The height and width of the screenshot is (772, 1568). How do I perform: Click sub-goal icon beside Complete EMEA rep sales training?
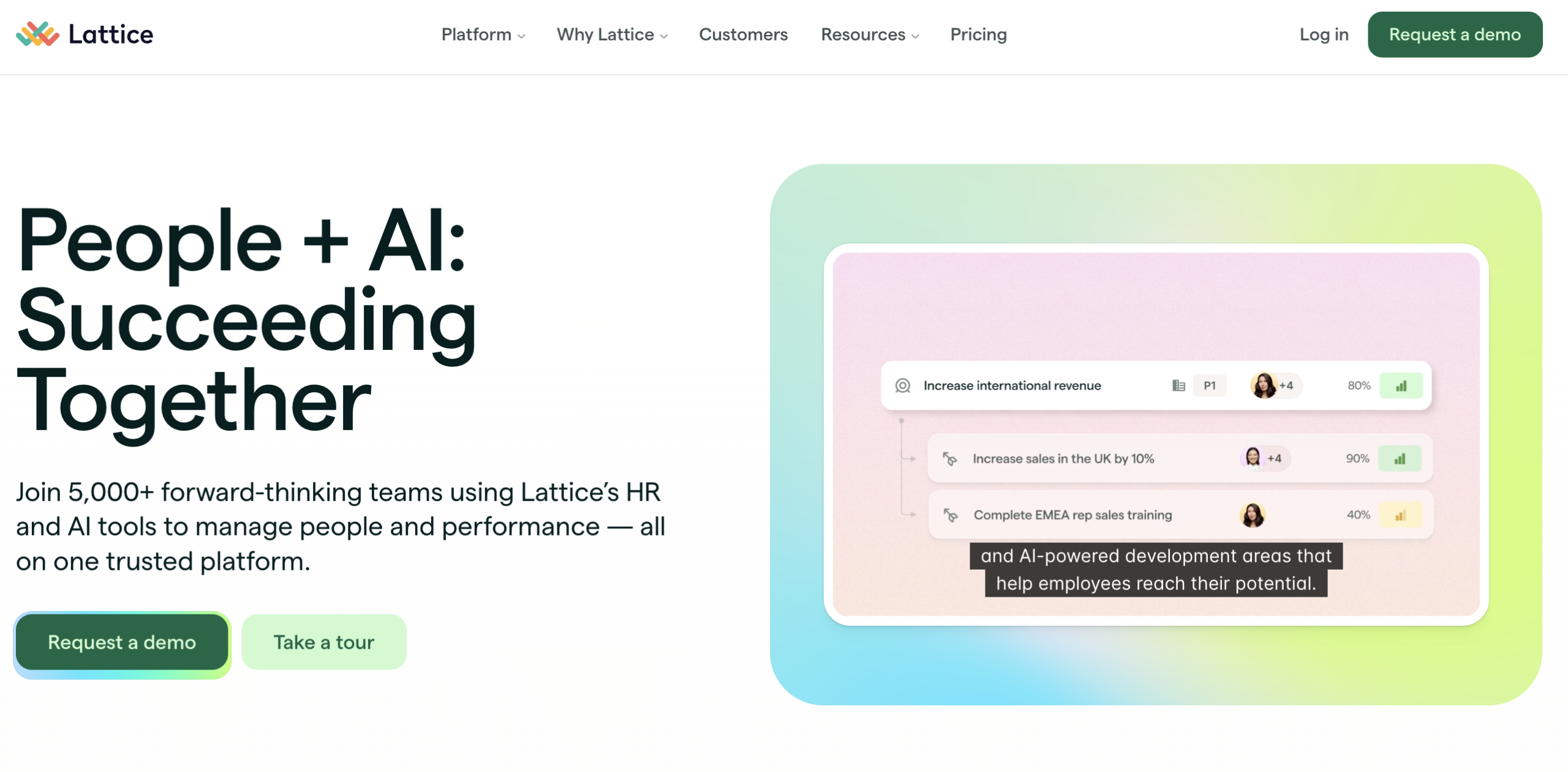pyautogui.click(x=950, y=515)
